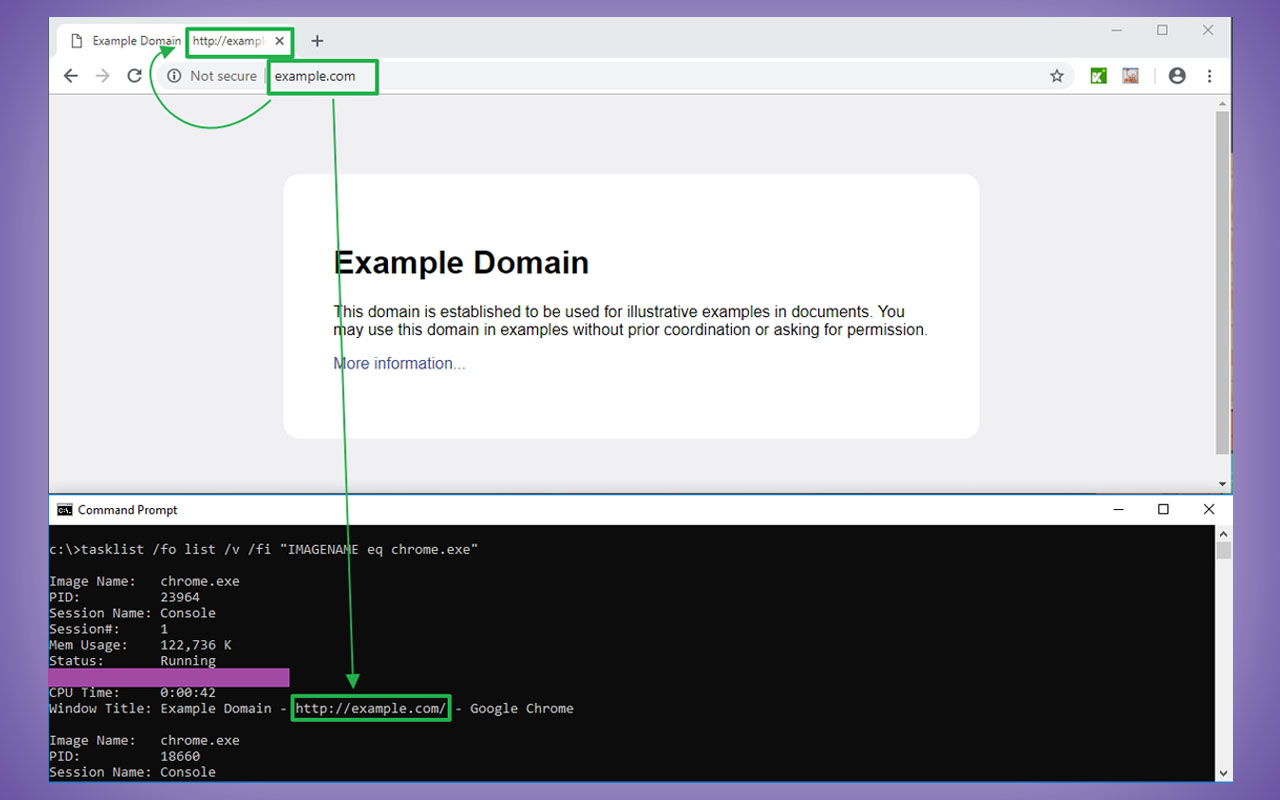Open the More information link
1280x800 pixels.
coord(399,363)
